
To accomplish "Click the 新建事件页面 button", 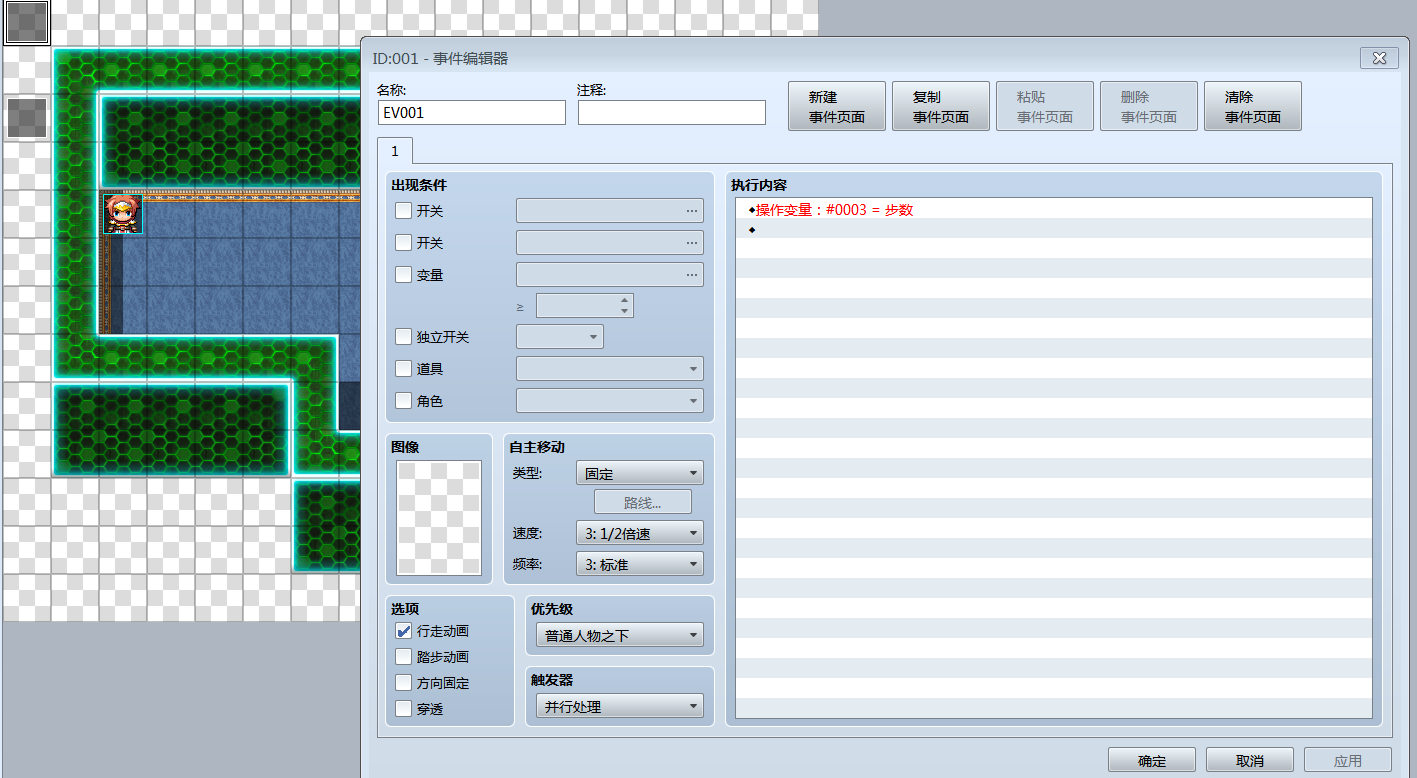I will pos(837,107).
